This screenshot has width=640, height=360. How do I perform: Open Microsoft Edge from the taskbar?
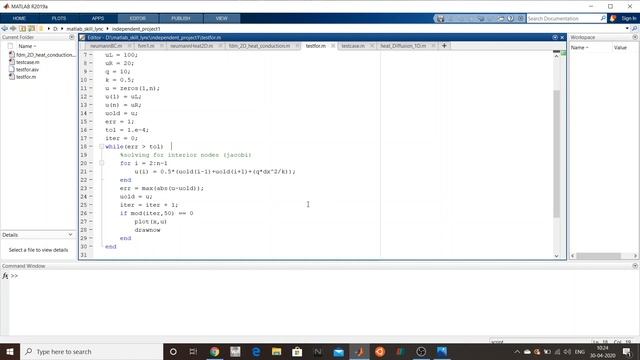click(x=256, y=351)
